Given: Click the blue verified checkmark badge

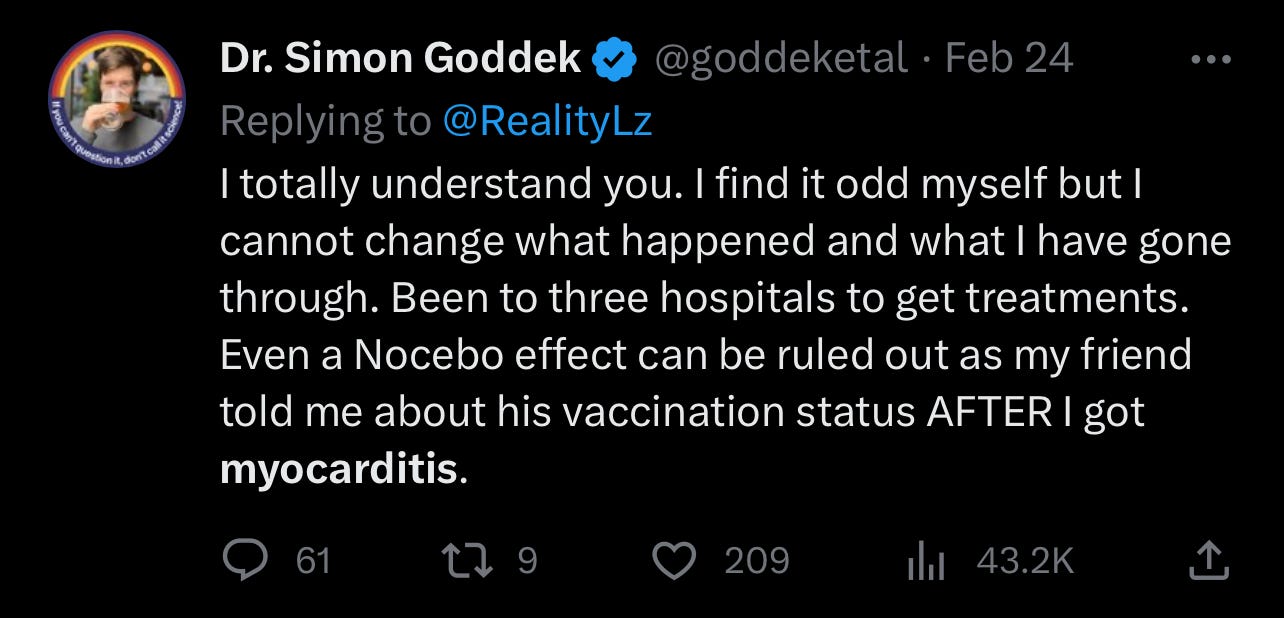Looking at the screenshot, I should pyautogui.click(x=616, y=61).
